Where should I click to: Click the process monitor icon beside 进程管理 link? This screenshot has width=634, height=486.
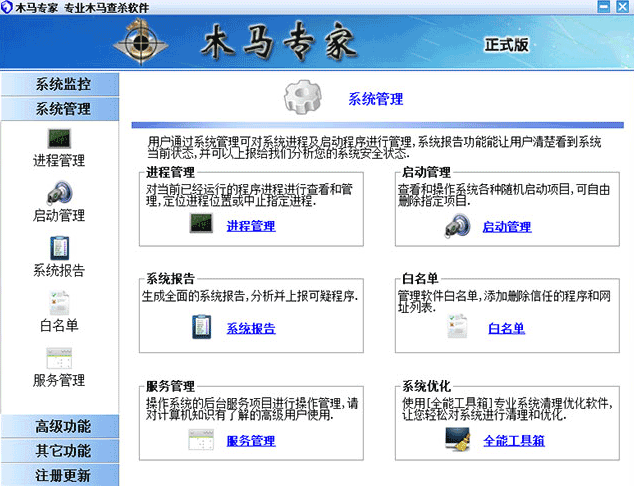(x=201, y=223)
